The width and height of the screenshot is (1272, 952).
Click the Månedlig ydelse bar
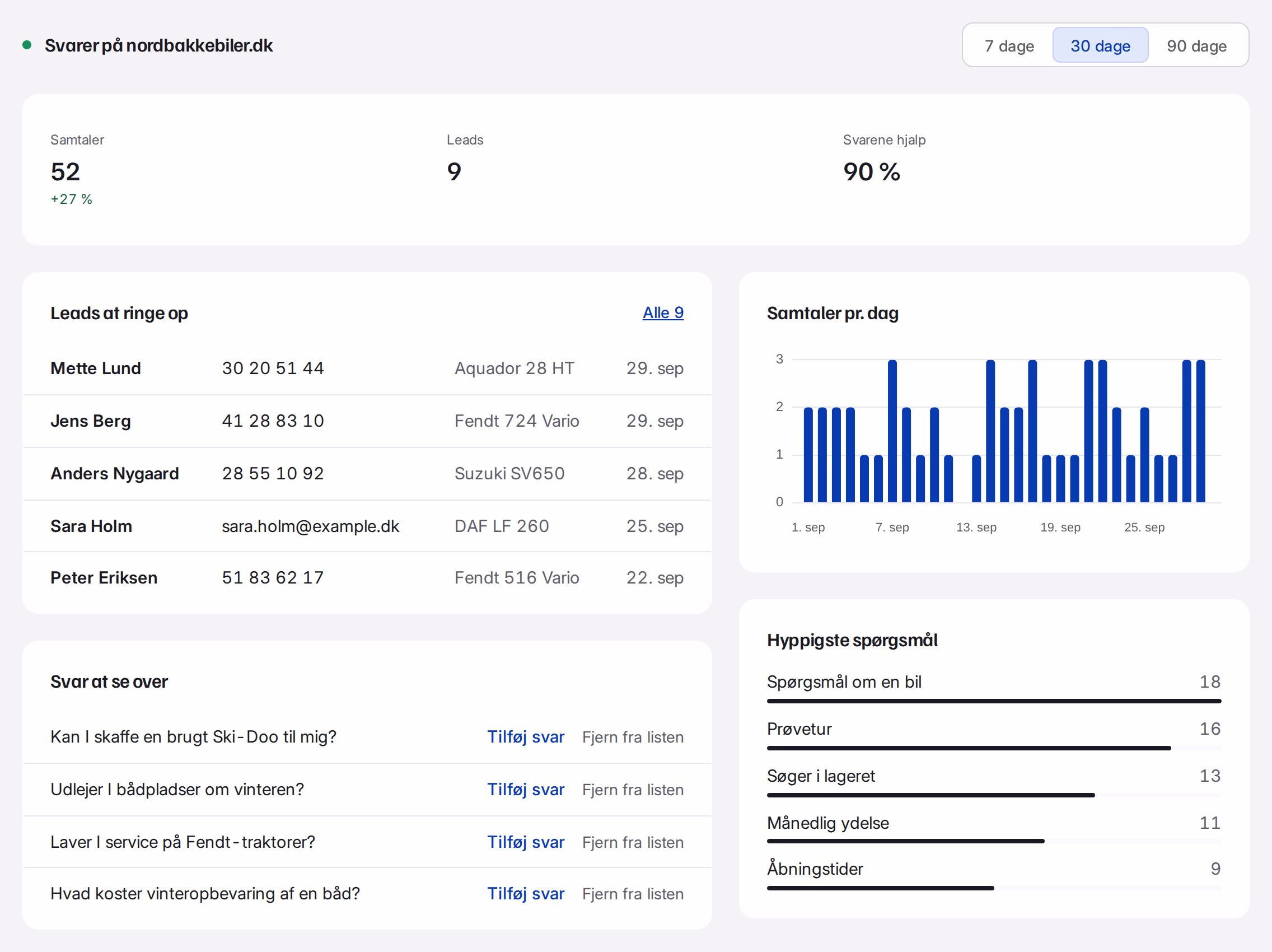pos(994,841)
